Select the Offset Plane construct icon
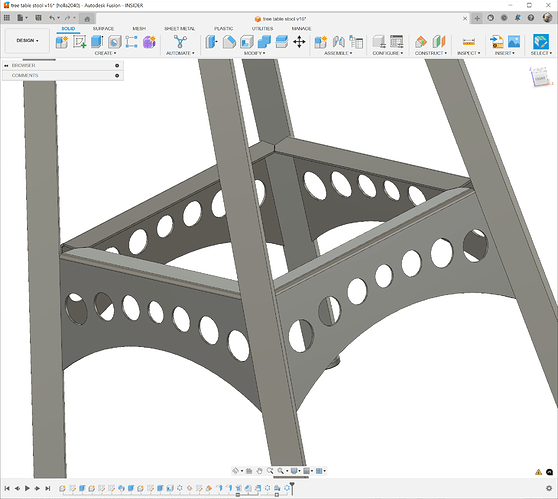 (421, 42)
